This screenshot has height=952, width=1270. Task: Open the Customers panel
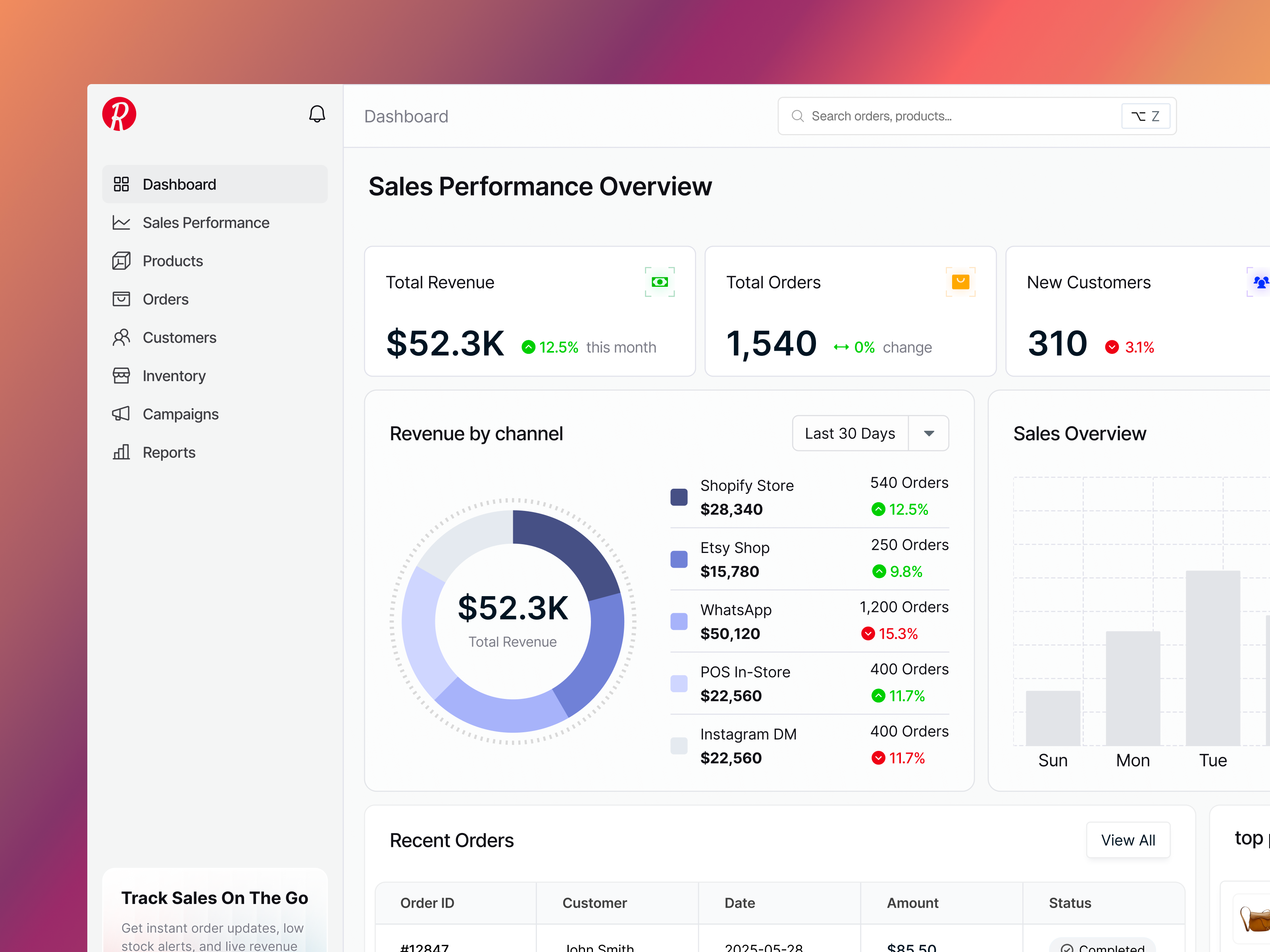coord(179,338)
